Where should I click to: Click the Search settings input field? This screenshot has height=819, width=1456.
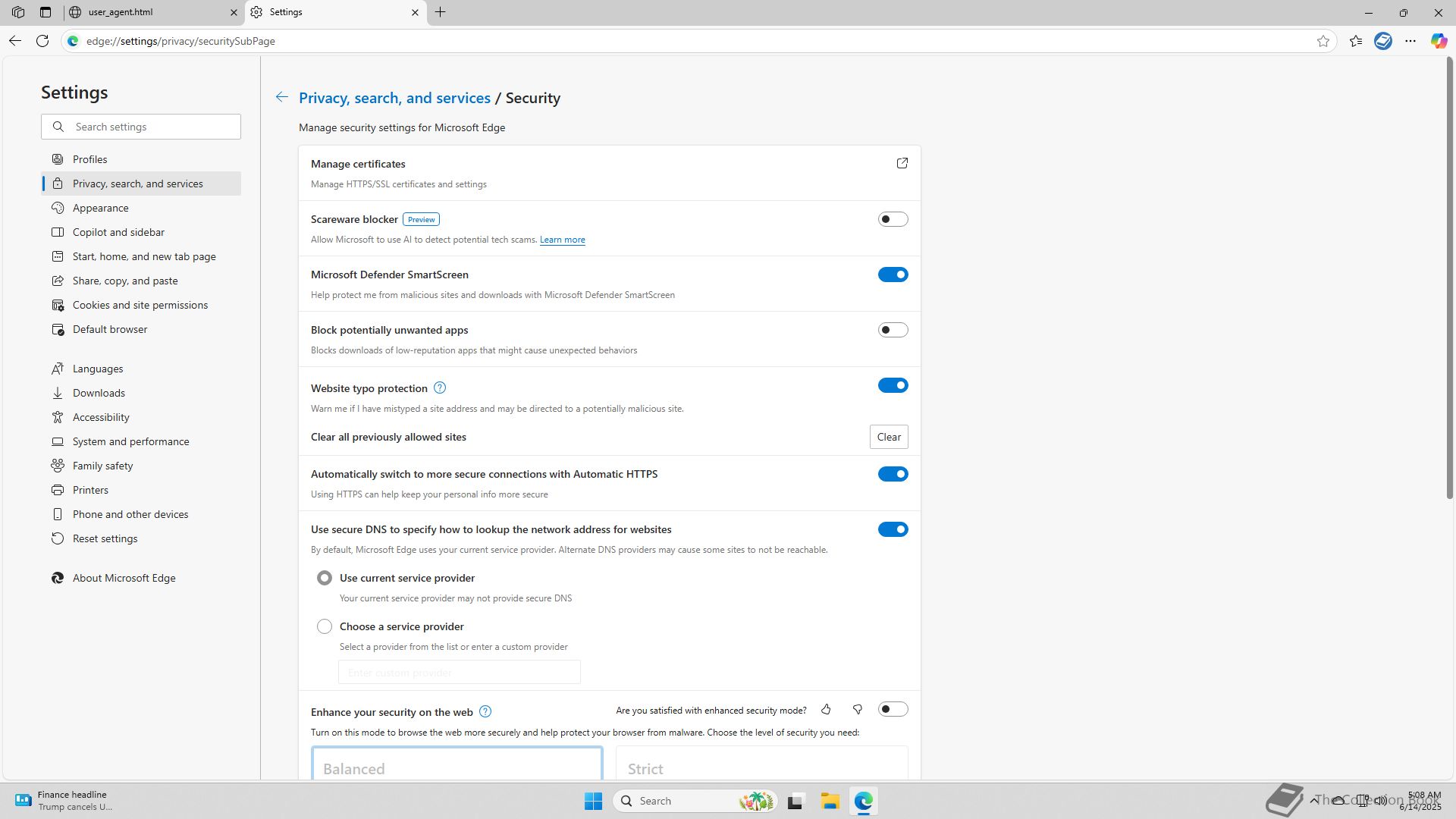point(152,127)
